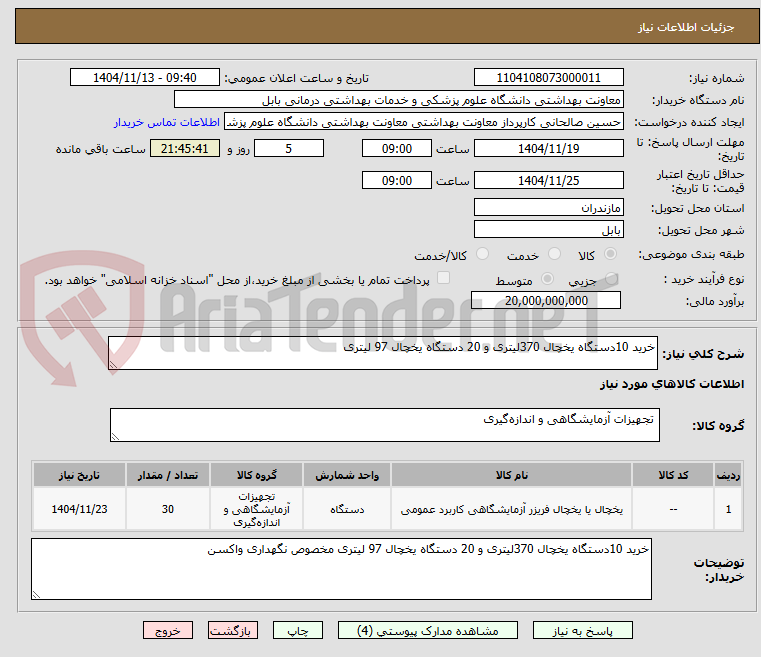Image resolution: width=761 pixels, height=657 pixels.
Task: Click the need date cell 1404/11/23
Action: tap(80, 509)
